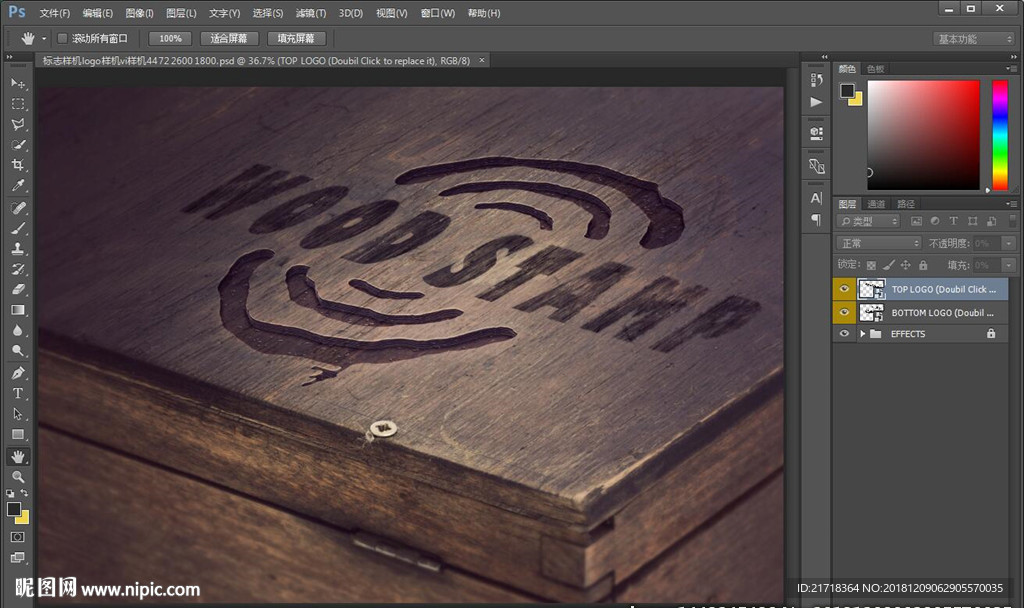This screenshot has width=1024, height=608.
Task: Select the Polygonal Lasso tool
Action: click(x=18, y=125)
